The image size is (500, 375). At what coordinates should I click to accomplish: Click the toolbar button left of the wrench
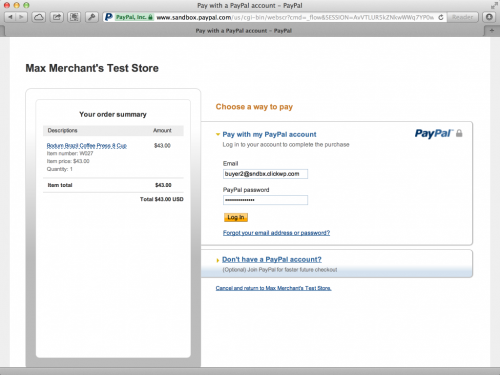tap(74, 17)
